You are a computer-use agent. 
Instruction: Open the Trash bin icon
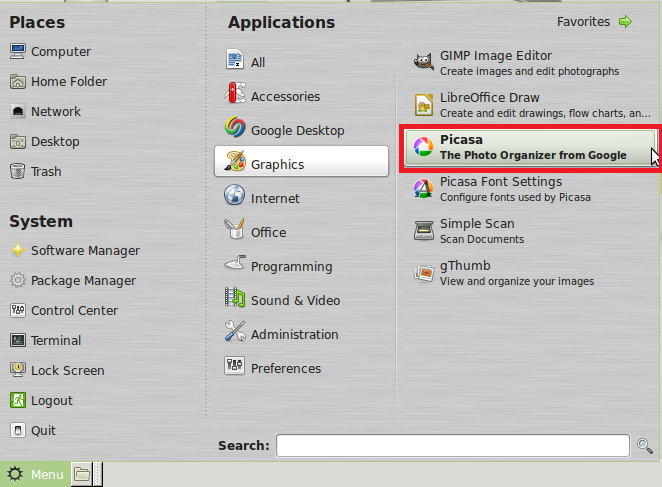pyautogui.click(x=18, y=171)
